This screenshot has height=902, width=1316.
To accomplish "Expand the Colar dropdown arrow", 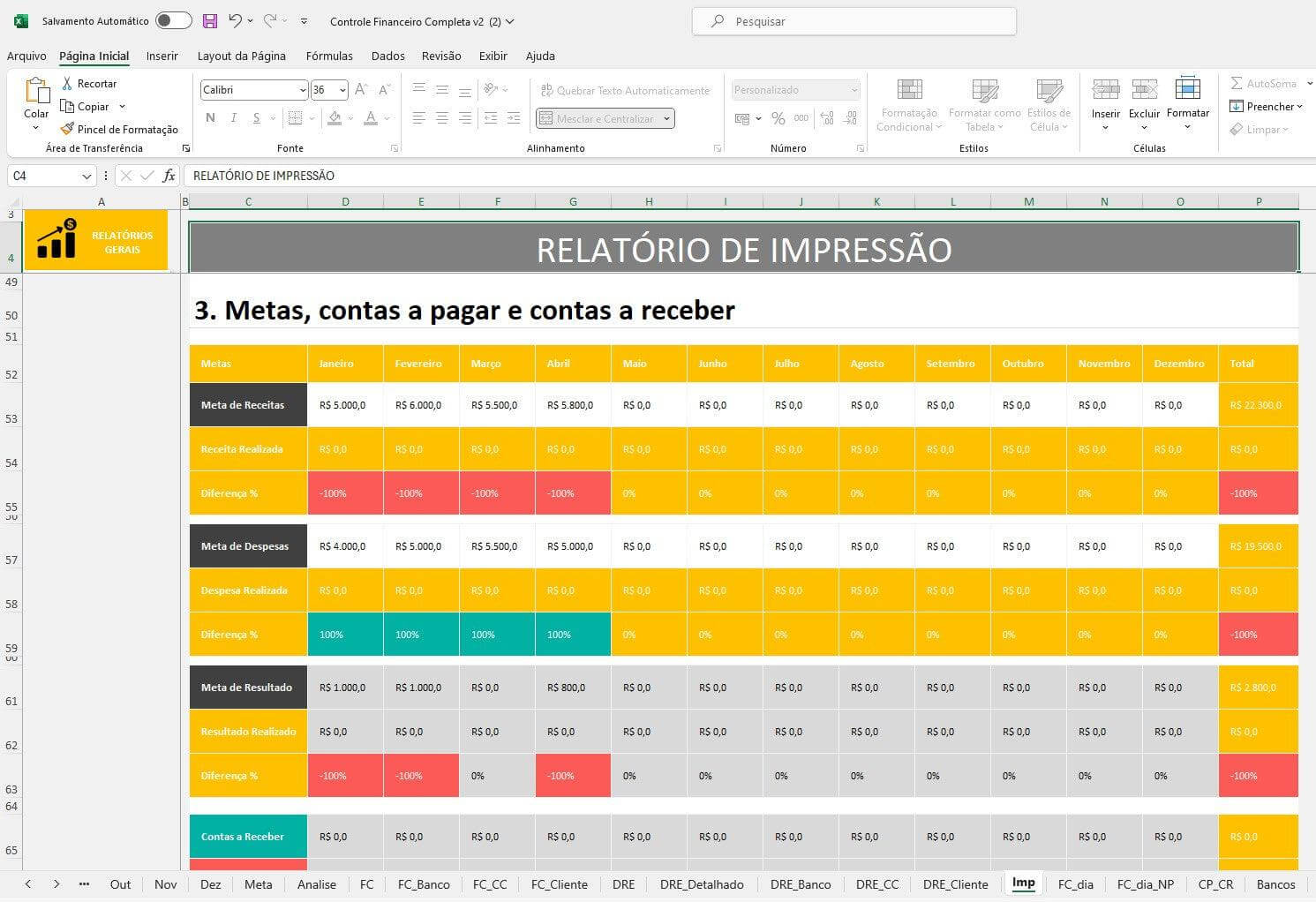I will click(36, 126).
